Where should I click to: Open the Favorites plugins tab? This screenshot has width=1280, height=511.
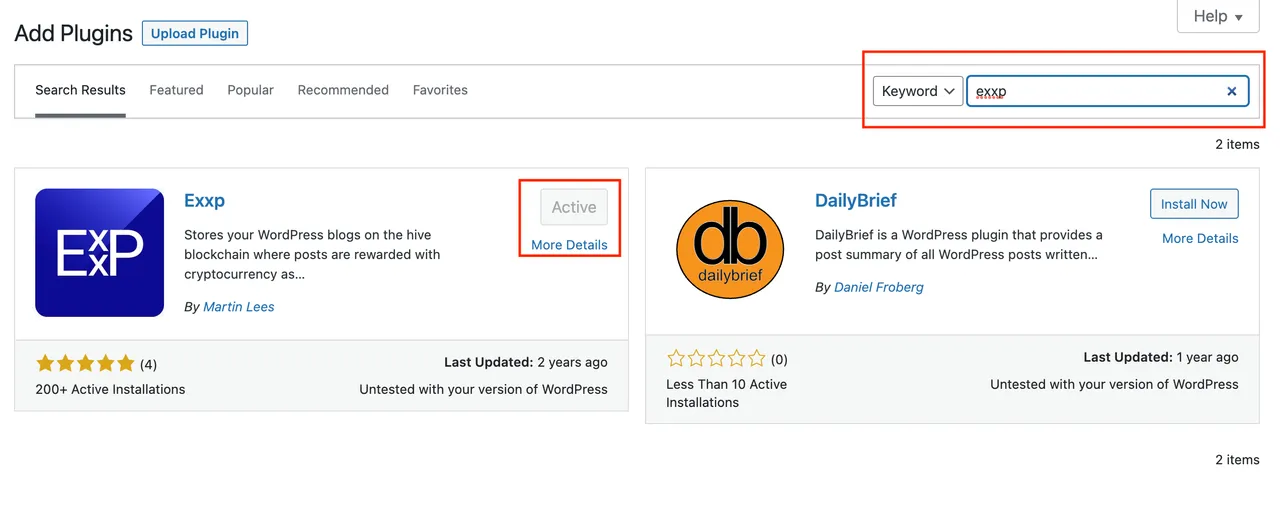[440, 90]
